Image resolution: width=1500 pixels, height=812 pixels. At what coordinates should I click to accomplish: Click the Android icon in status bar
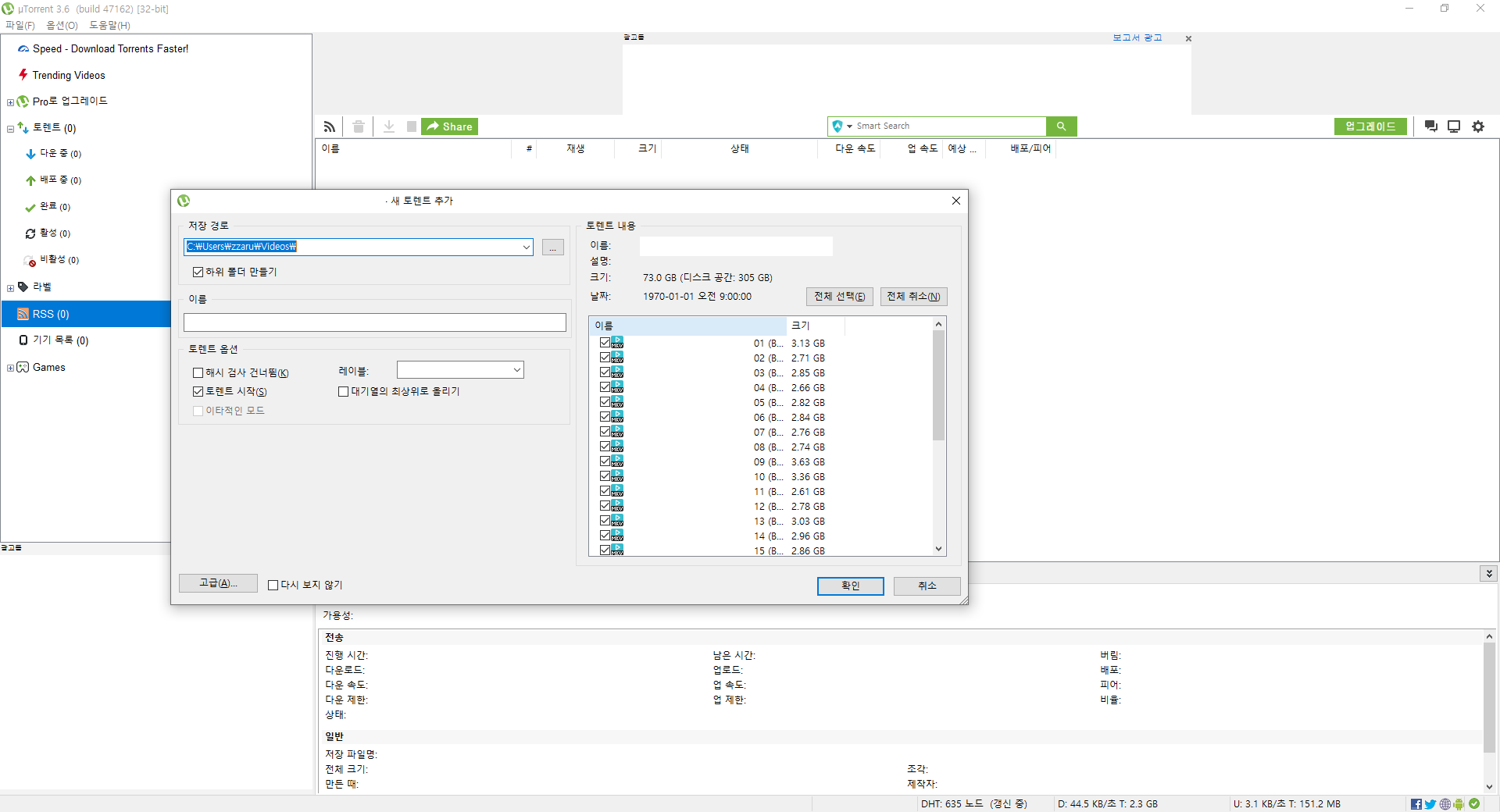pos(1459,804)
